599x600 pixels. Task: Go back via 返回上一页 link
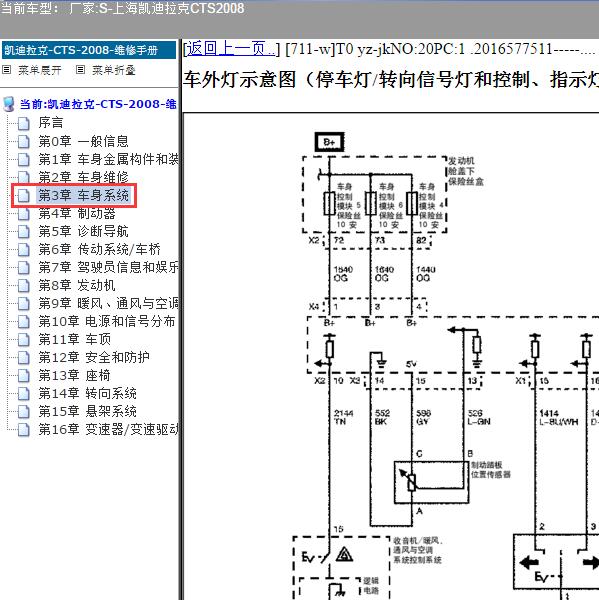230,49
